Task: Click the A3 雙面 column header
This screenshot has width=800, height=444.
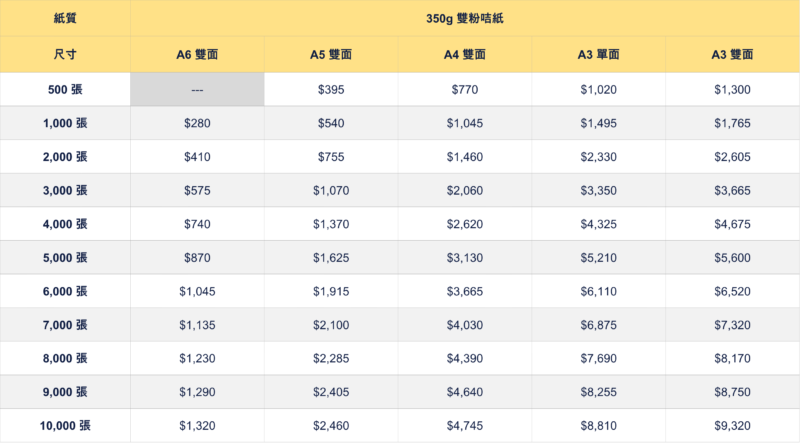Action: tap(733, 55)
